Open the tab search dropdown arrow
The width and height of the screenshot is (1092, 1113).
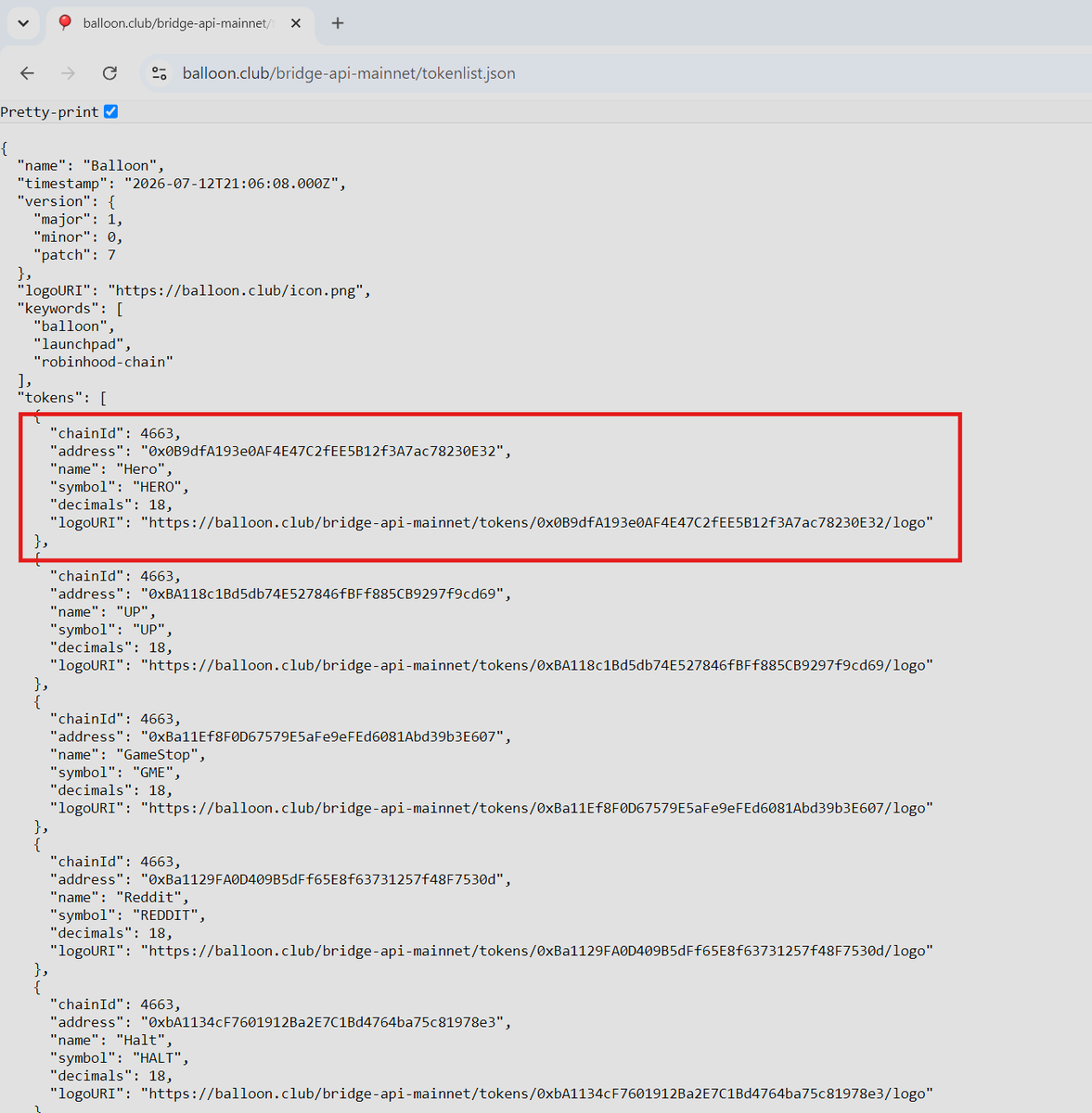23,23
